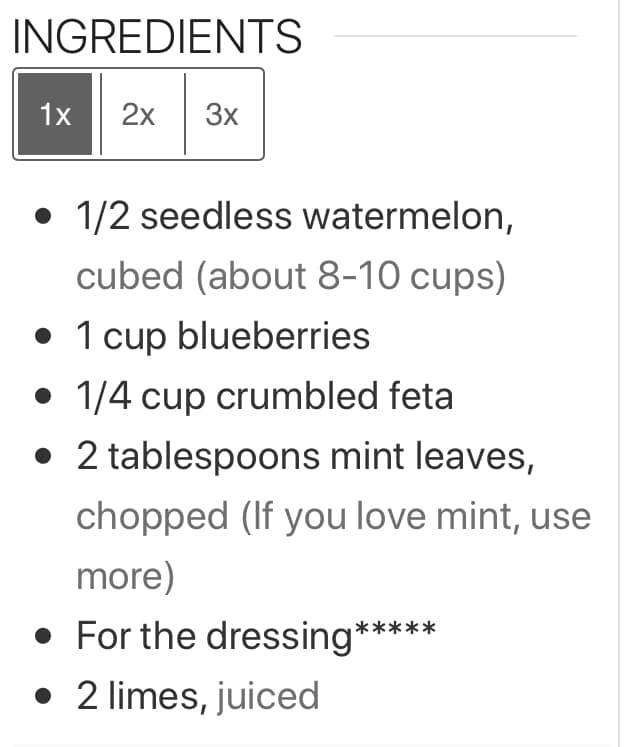Click the bullet beside seedless watermelon
Image resolution: width=625 pixels, height=747 pixels.
(x=42, y=216)
